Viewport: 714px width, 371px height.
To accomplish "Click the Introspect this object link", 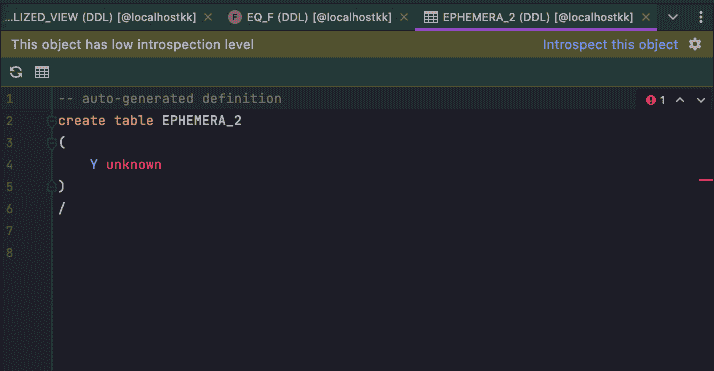I will (x=610, y=45).
